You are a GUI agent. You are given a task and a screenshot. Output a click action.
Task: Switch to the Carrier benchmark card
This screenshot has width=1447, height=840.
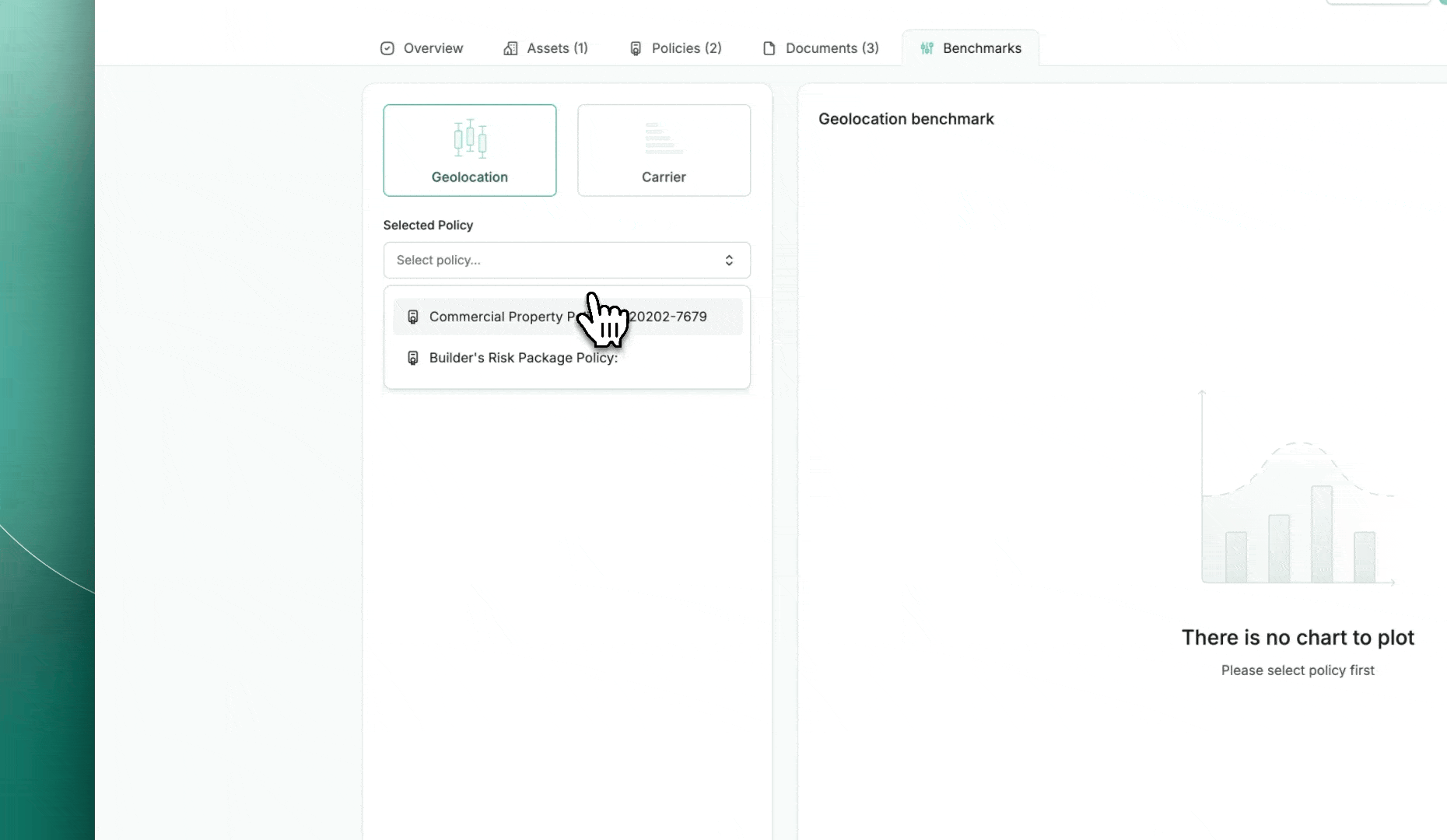tap(664, 150)
